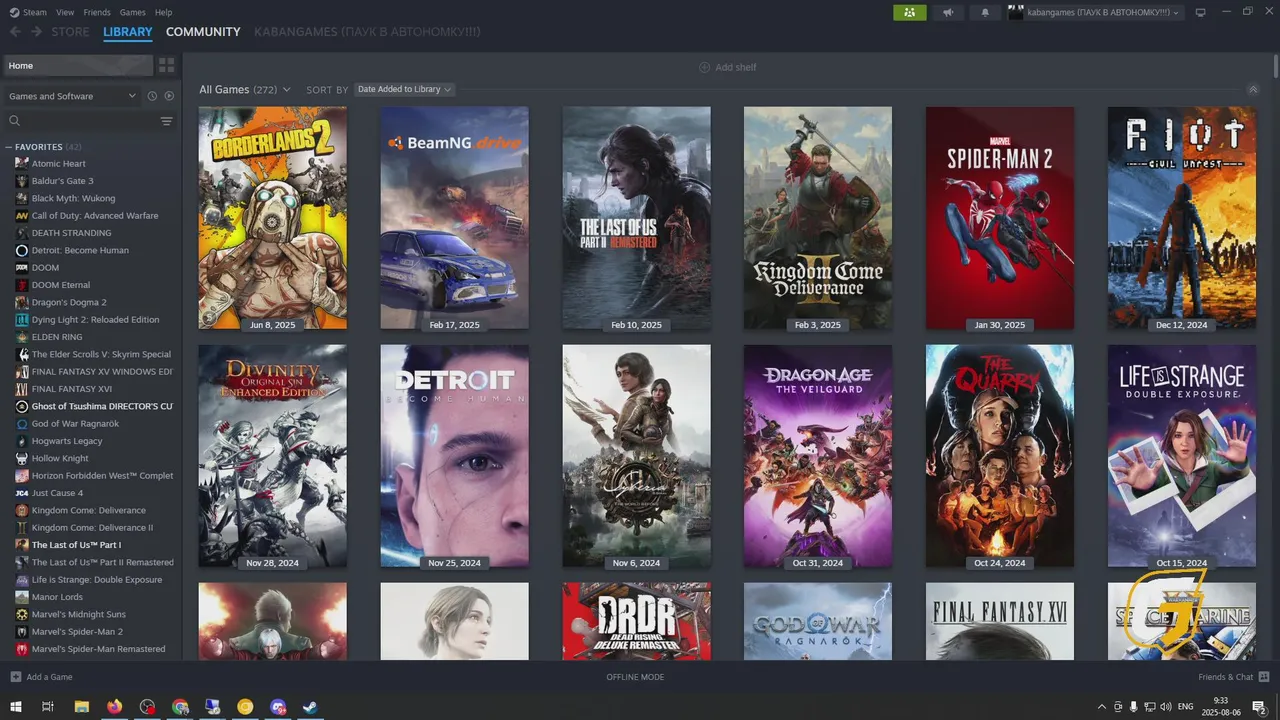Screen dimensions: 1280x720
Task: Switch to the LIBRARY tab
Action: [x=128, y=32]
